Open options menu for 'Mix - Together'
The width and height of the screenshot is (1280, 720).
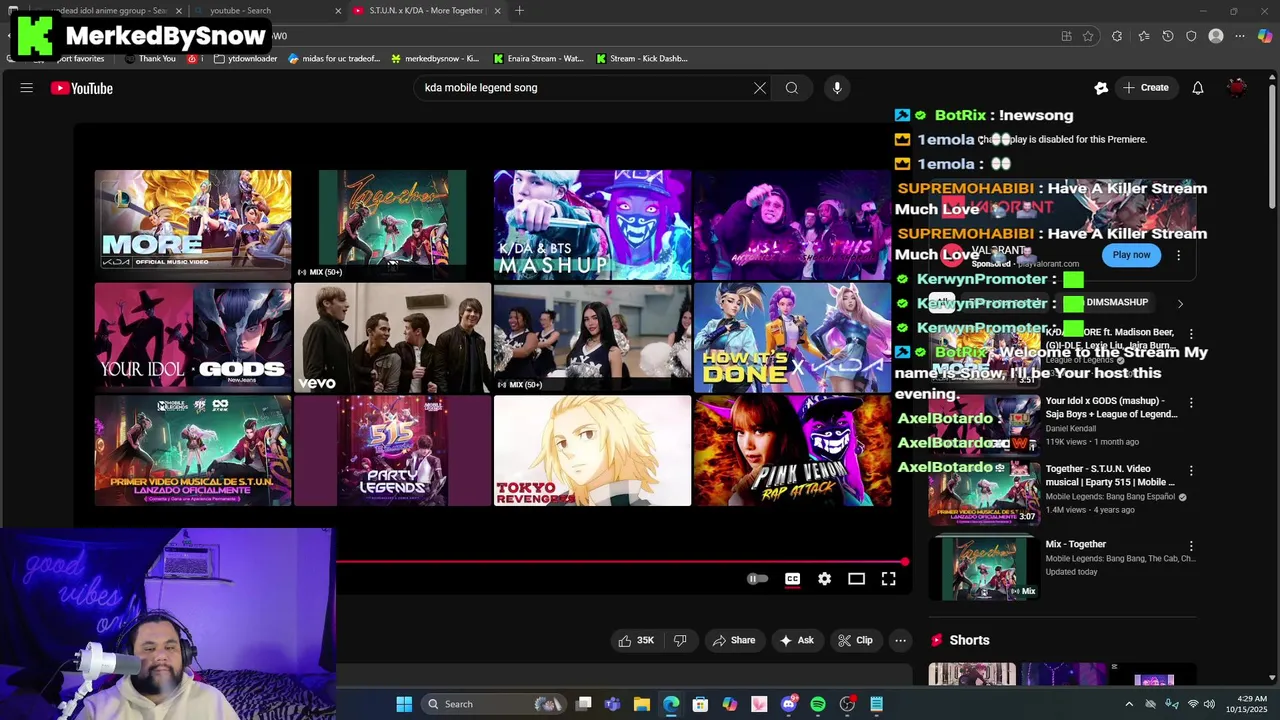pyautogui.click(x=1191, y=546)
